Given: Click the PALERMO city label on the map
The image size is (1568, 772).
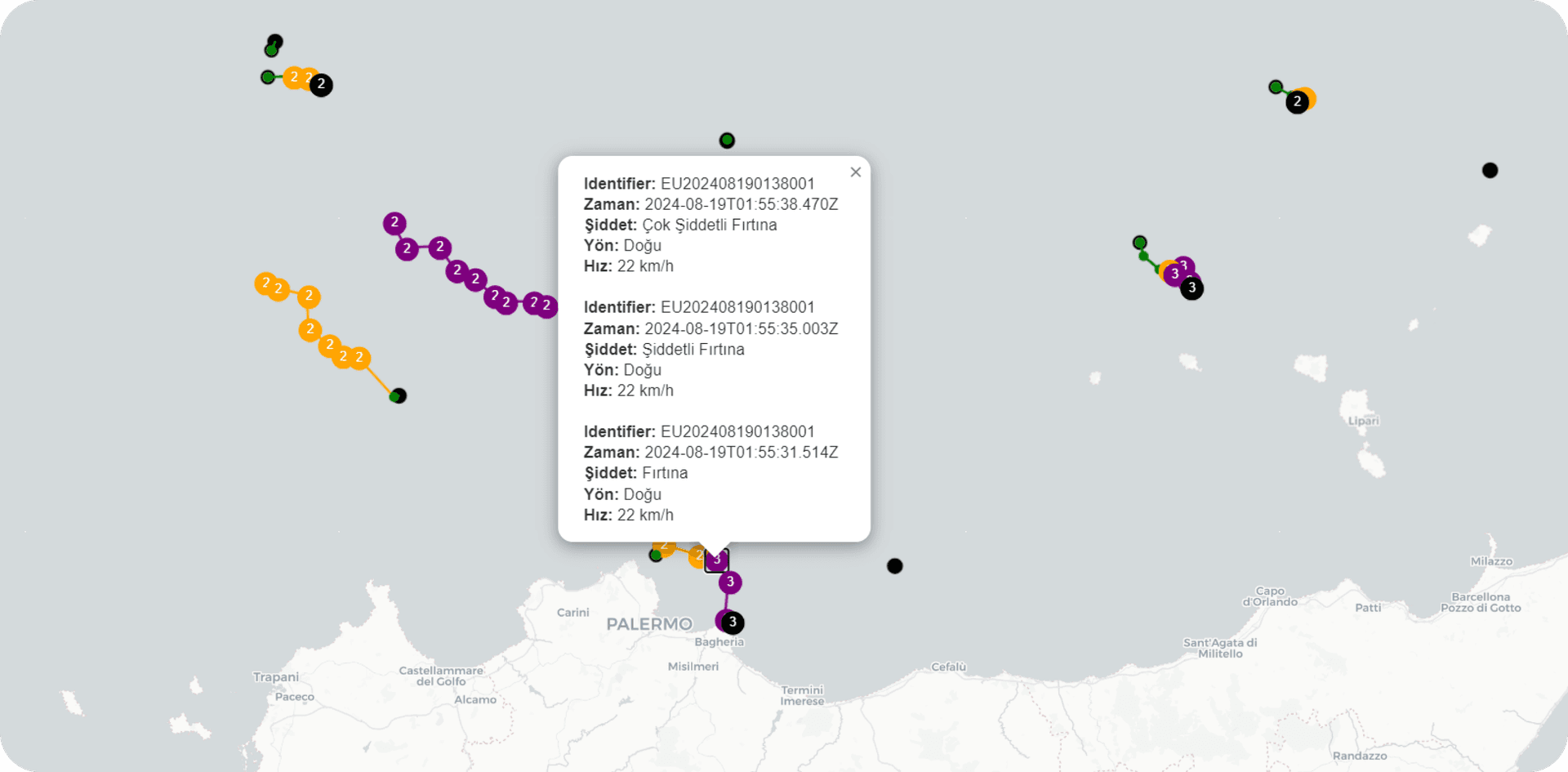Looking at the screenshot, I should coord(649,624).
